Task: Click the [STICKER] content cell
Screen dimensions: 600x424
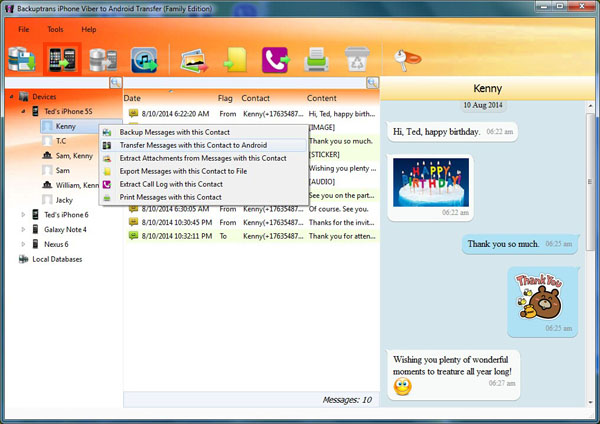Action: [324, 155]
